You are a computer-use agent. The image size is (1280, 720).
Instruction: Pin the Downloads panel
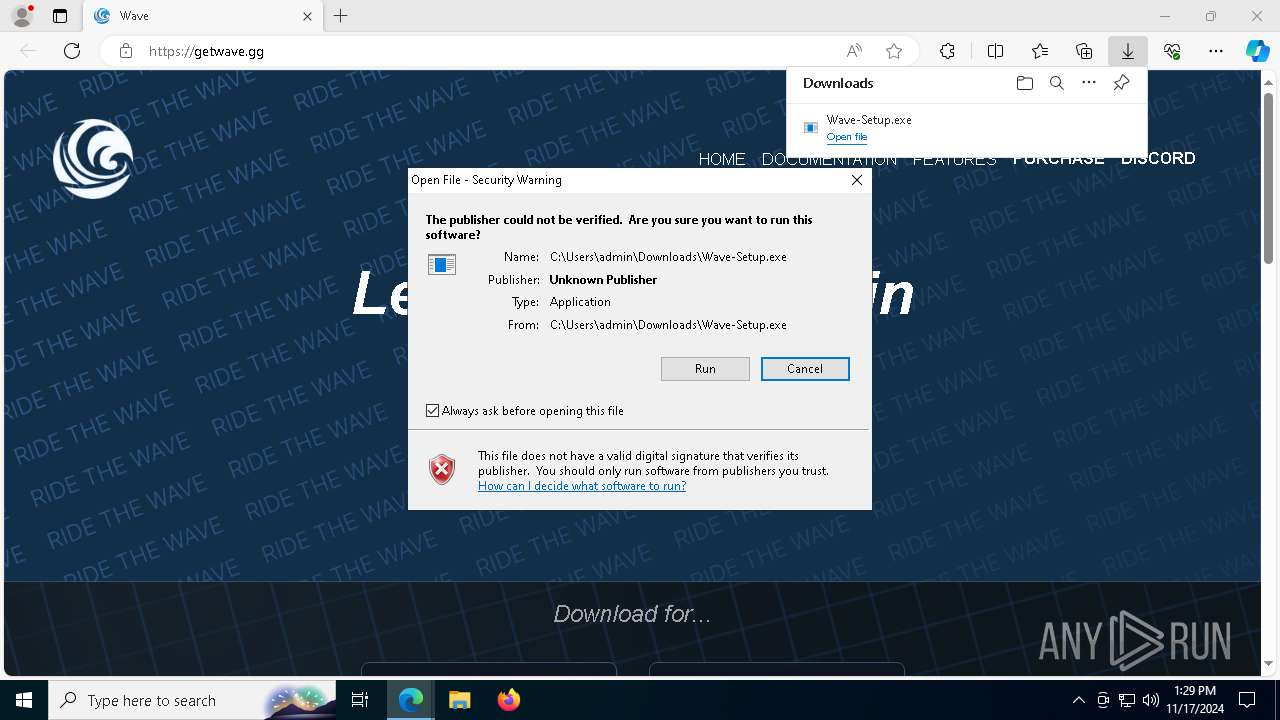click(x=1121, y=83)
